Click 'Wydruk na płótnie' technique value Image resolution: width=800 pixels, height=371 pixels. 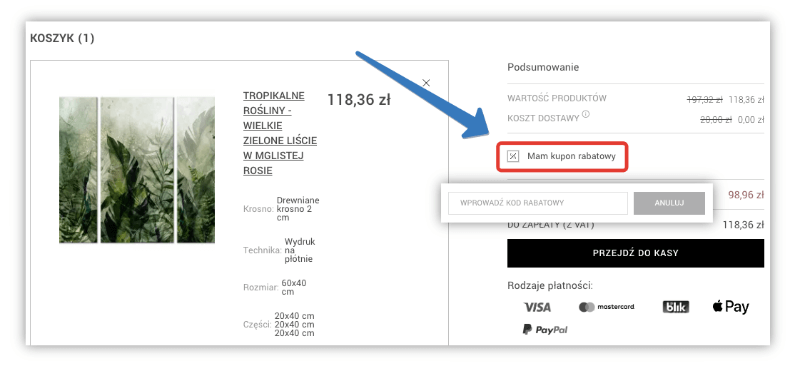tap(299, 251)
